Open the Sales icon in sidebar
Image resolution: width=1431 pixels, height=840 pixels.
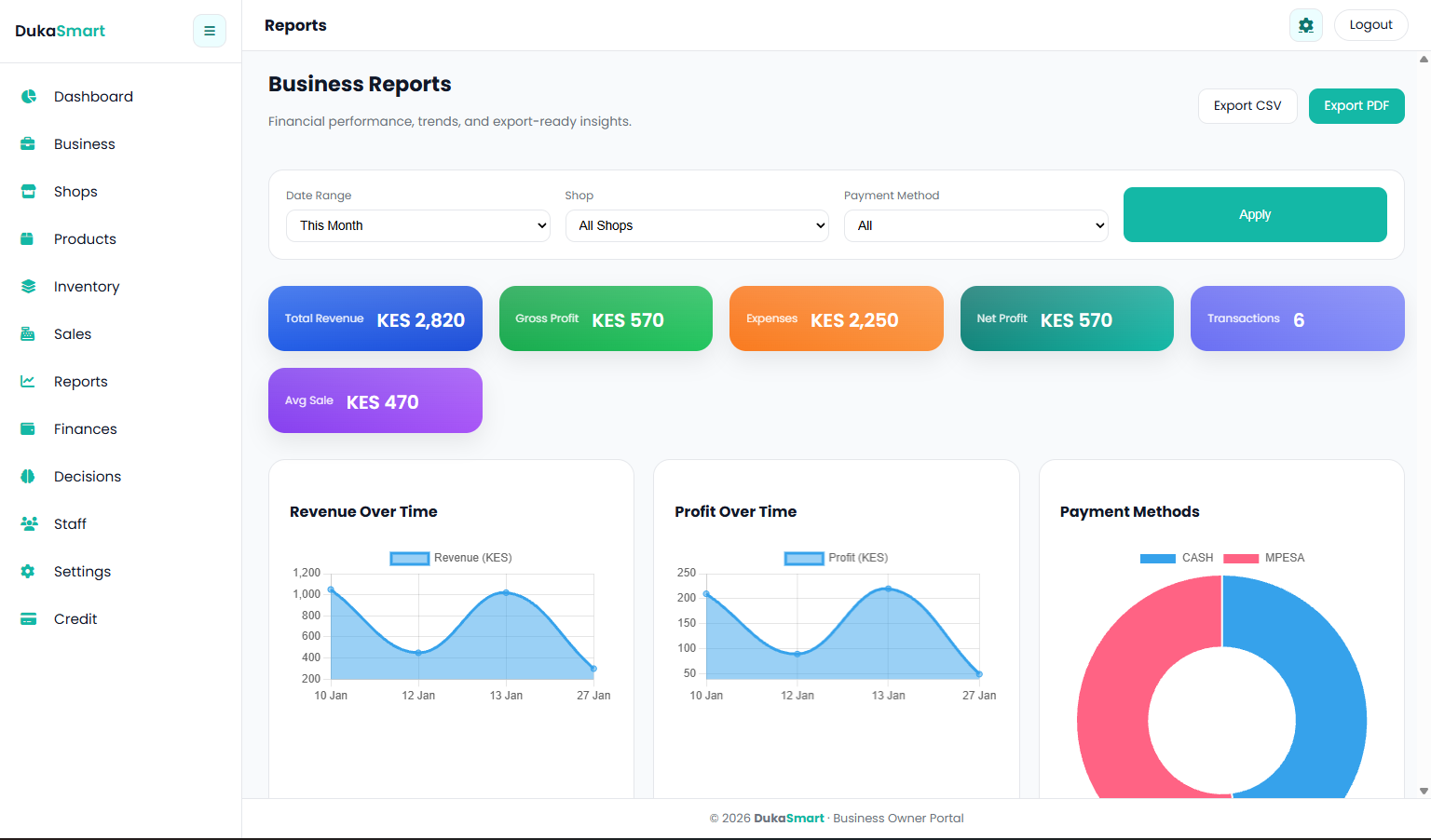27,333
